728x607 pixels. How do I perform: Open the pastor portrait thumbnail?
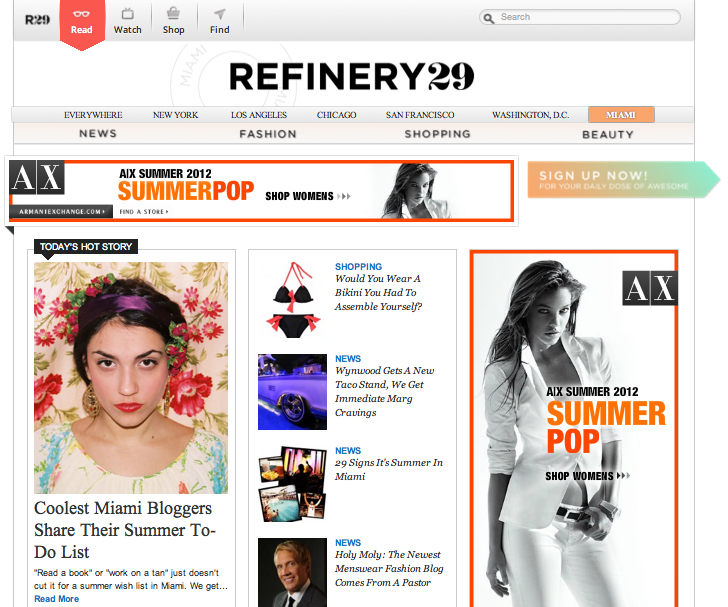pyautogui.click(x=292, y=572)
